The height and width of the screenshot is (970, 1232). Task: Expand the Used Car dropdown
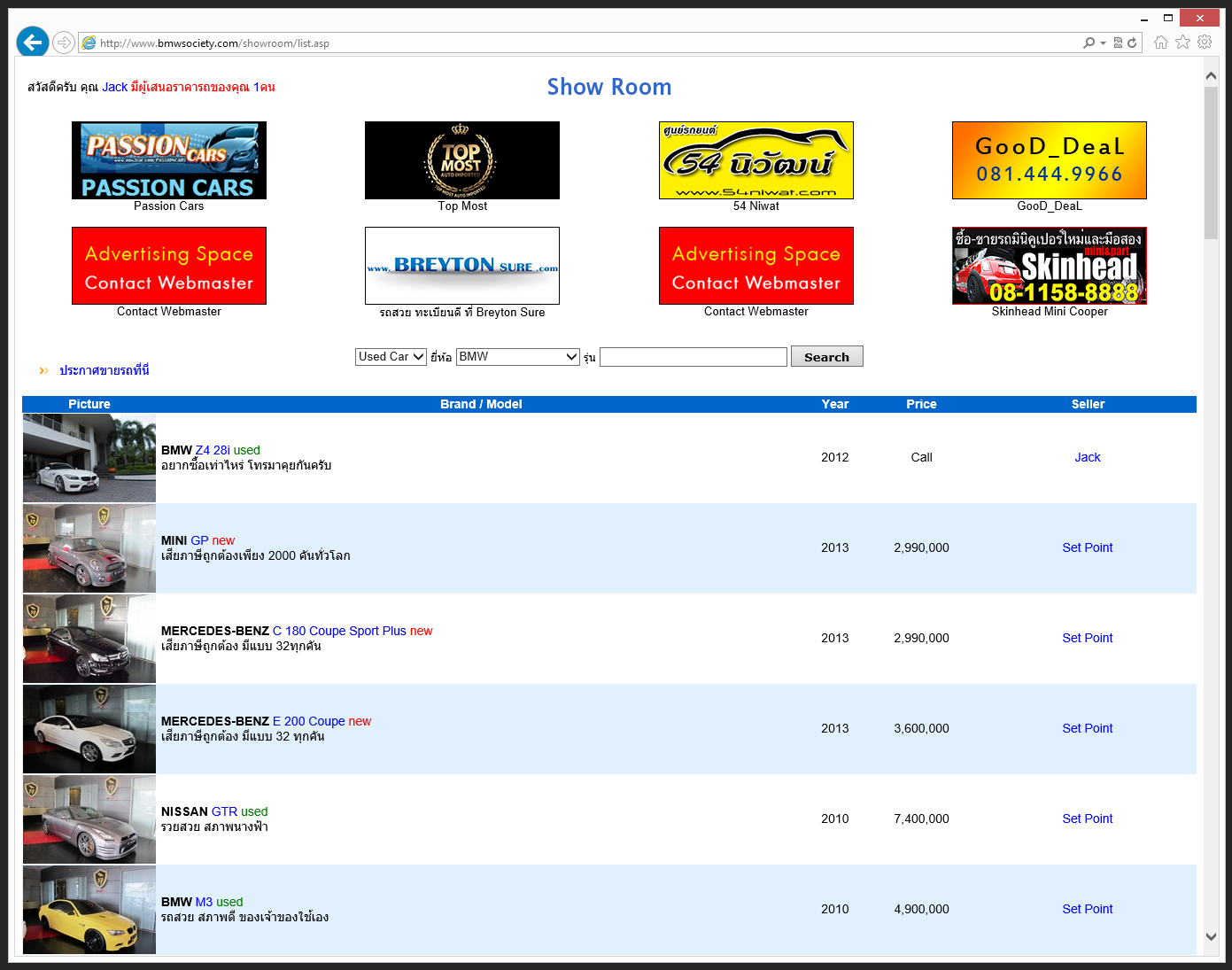point(391,356)
